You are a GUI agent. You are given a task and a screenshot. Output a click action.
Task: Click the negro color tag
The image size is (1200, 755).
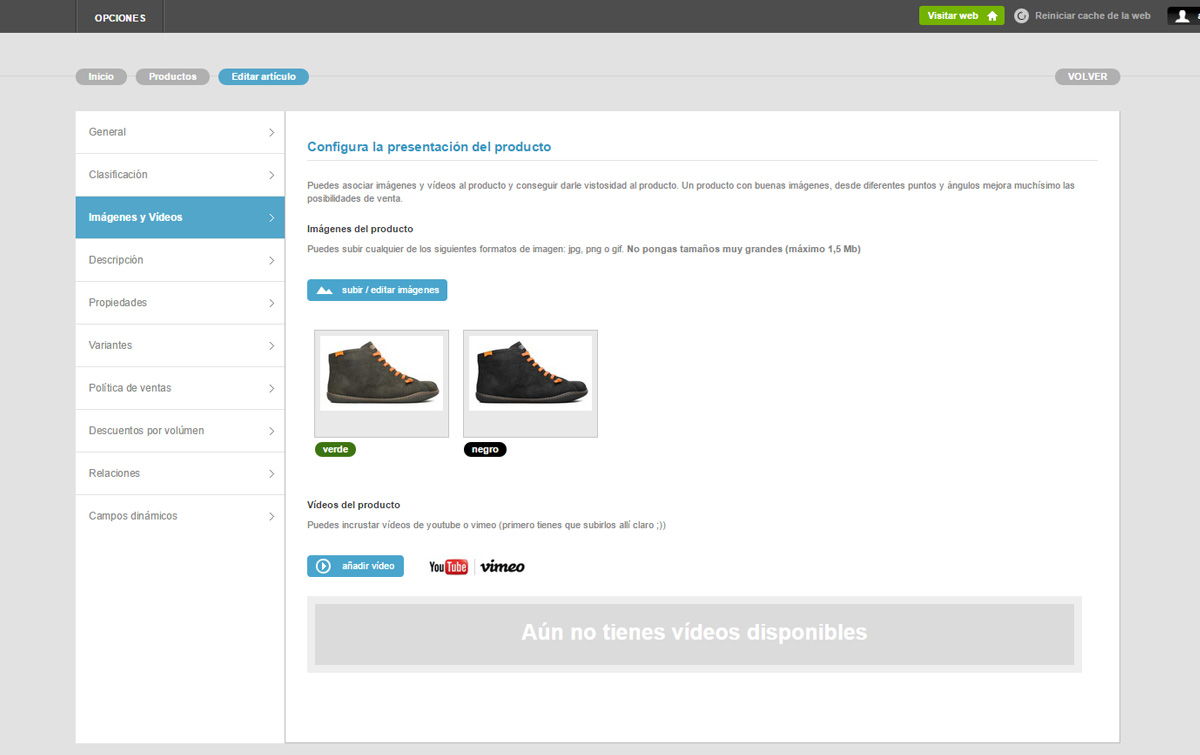coord(485,450)
